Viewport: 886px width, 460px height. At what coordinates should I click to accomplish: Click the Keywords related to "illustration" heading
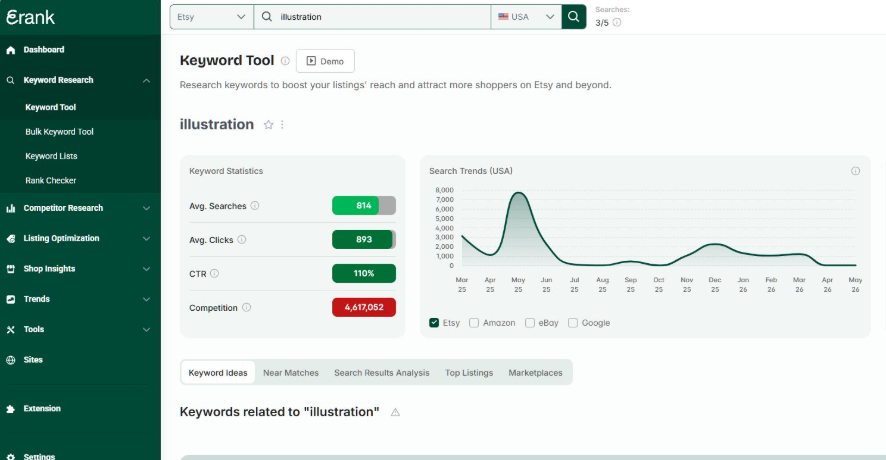click(280, 412)
